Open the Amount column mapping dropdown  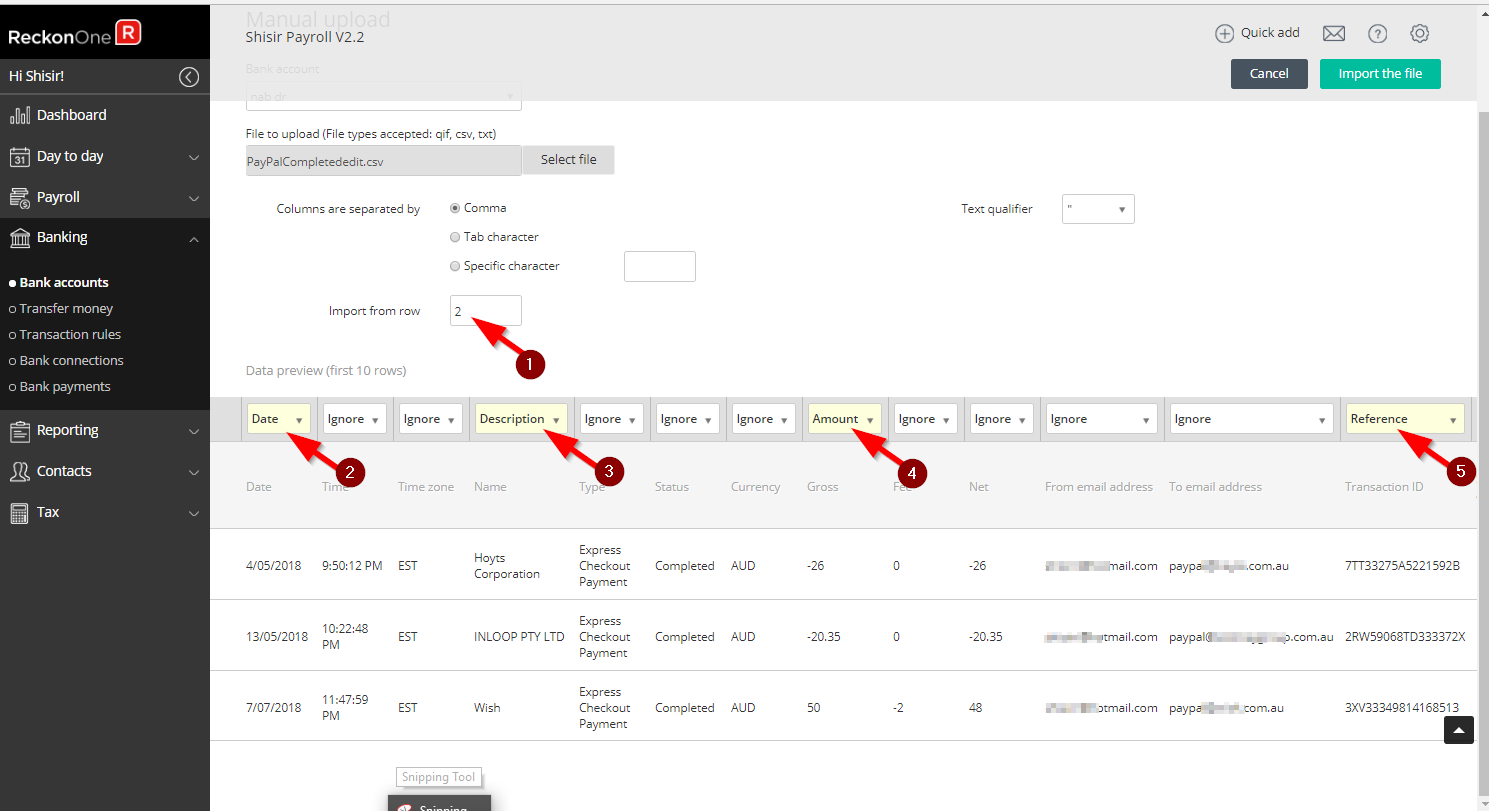[845, 419]
